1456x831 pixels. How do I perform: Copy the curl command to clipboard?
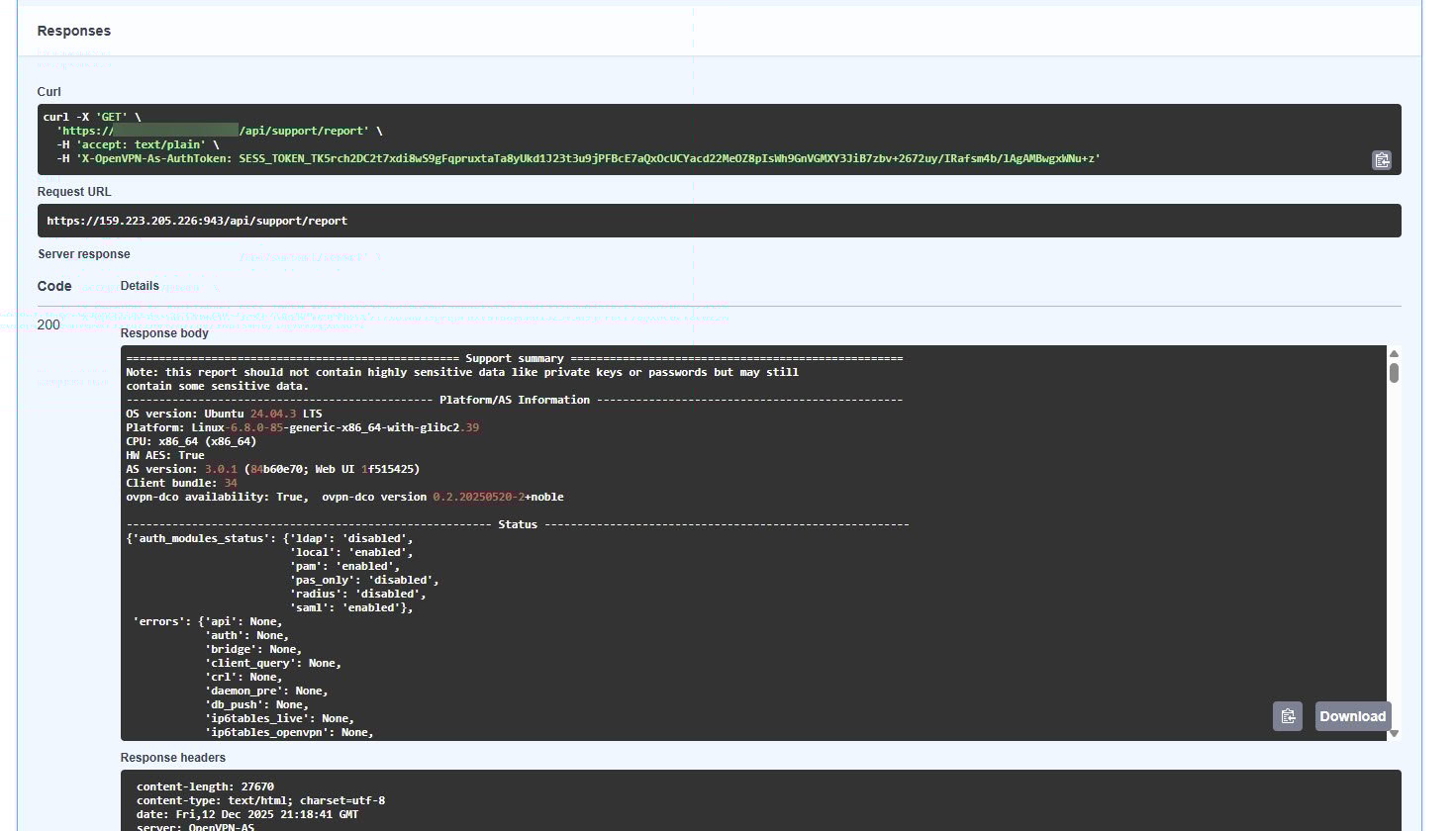tap(1382, 159)
